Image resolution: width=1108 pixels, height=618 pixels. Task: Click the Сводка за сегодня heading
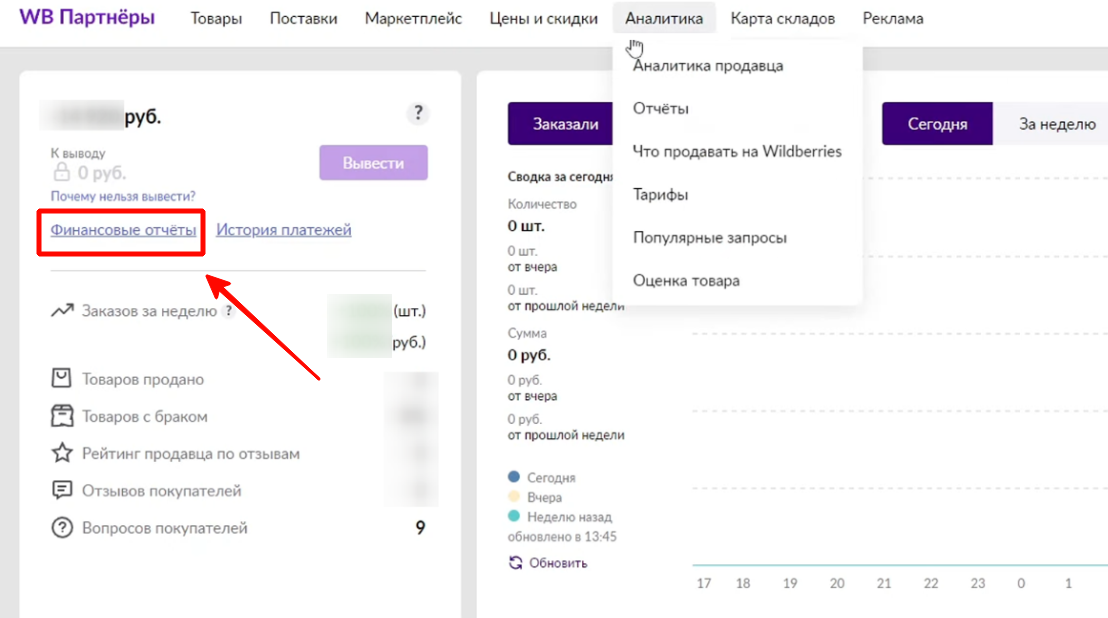(x=560, y=177)
